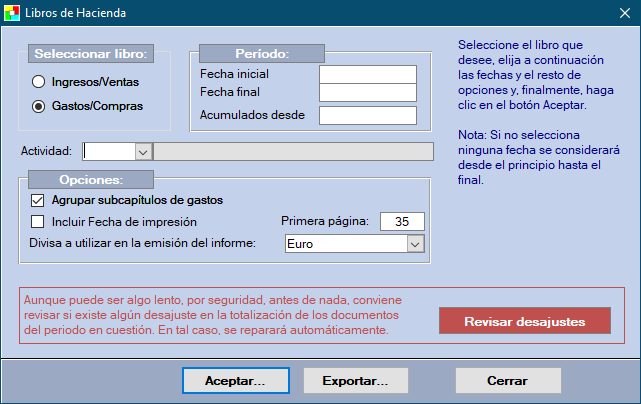Open the Euro currency dropdown arrow
The image size is (641, 404).
[x=415, y=244]
